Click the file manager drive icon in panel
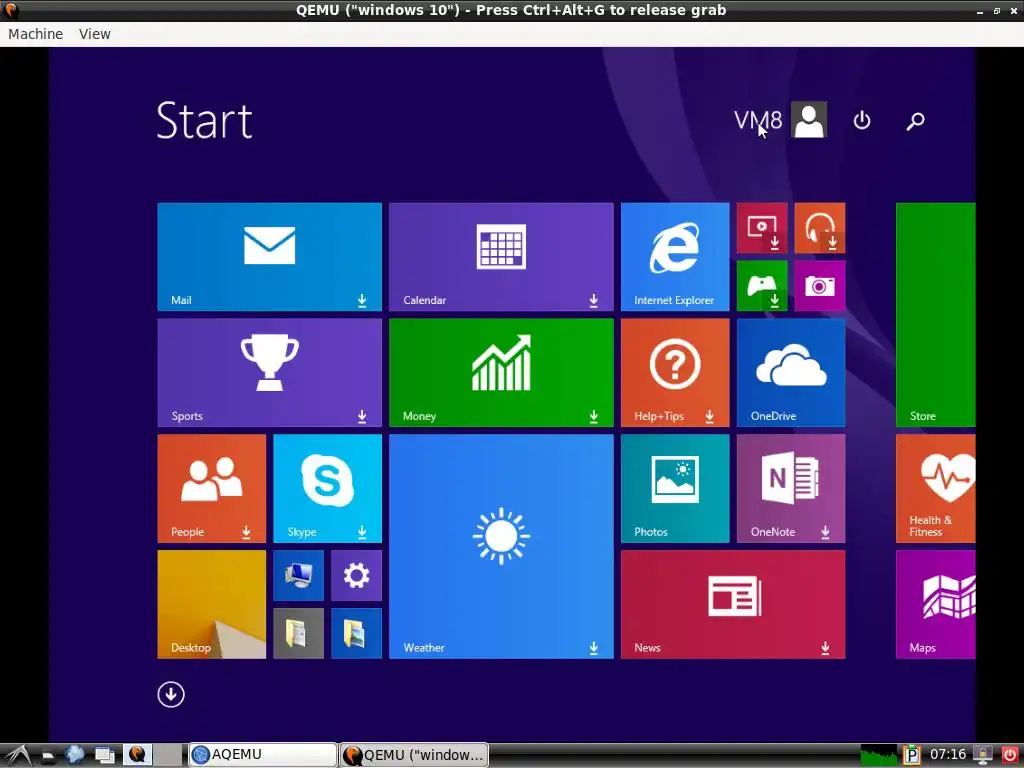 (48, 756)
